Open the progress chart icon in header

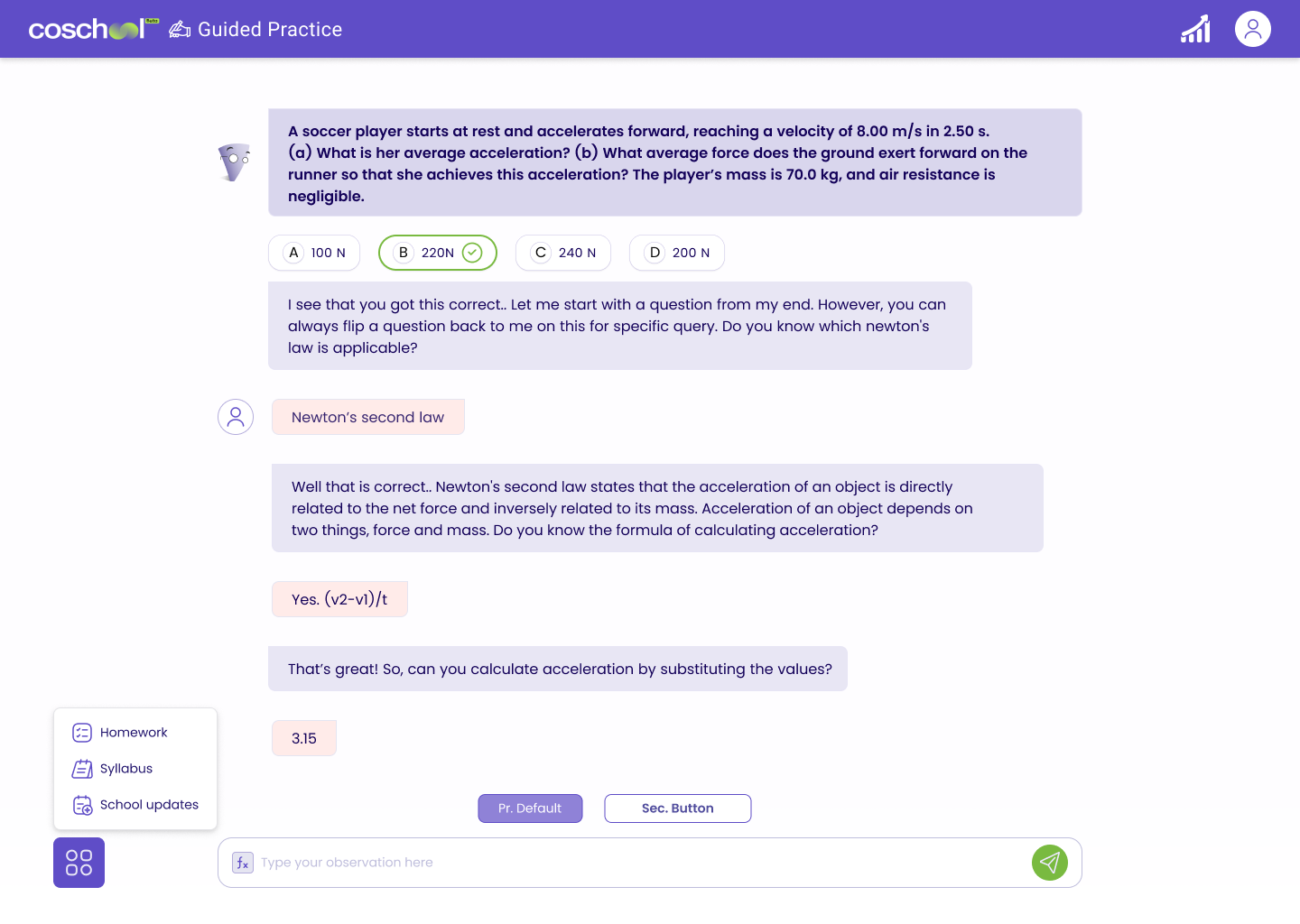[1195, 29]
